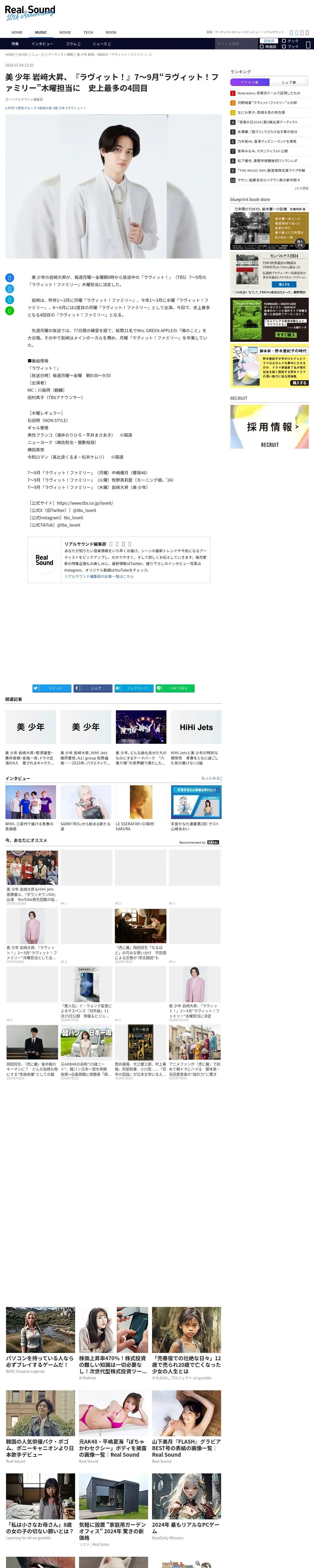The image size is (314, 1568).
Task: Click the Twitter icon on the ツイート button
Action: (x=36, y=688)
